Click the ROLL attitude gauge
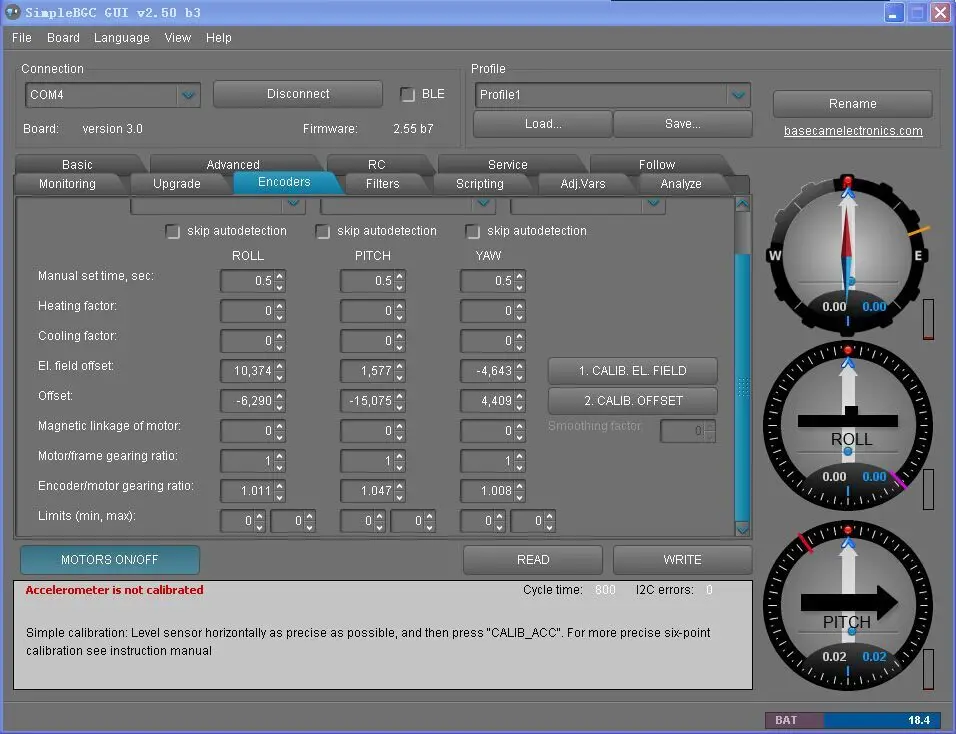Screen dimensions: 956x734 (x=847, y=425)
